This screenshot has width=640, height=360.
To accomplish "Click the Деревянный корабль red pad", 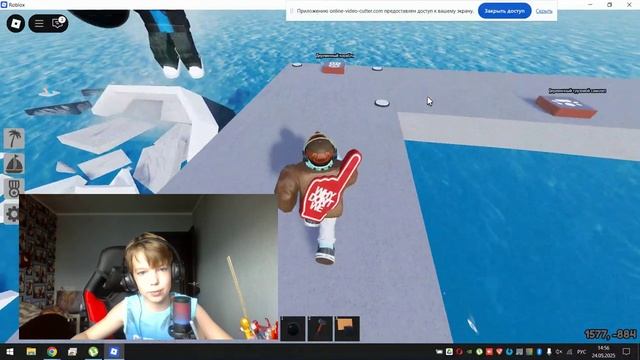I will [333, 67].
